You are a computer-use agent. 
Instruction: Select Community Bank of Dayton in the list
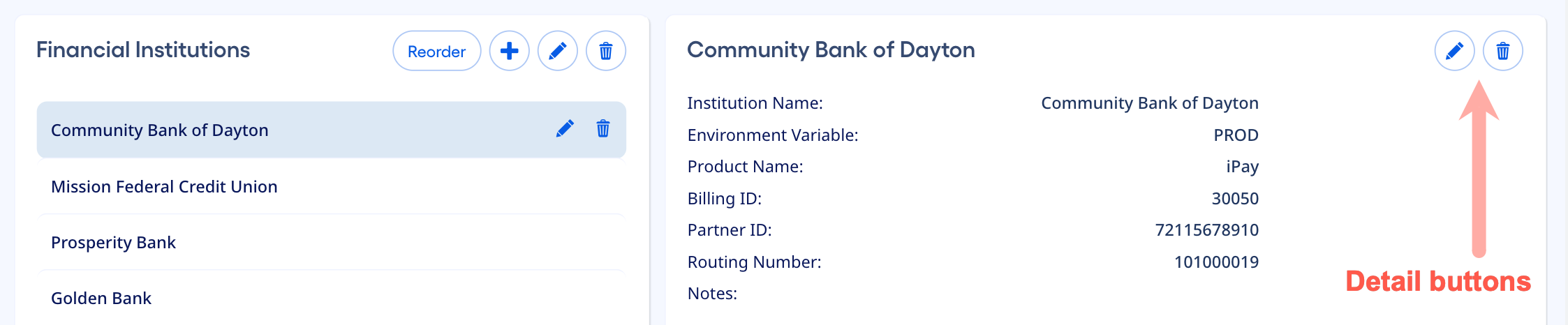point(160,130)
